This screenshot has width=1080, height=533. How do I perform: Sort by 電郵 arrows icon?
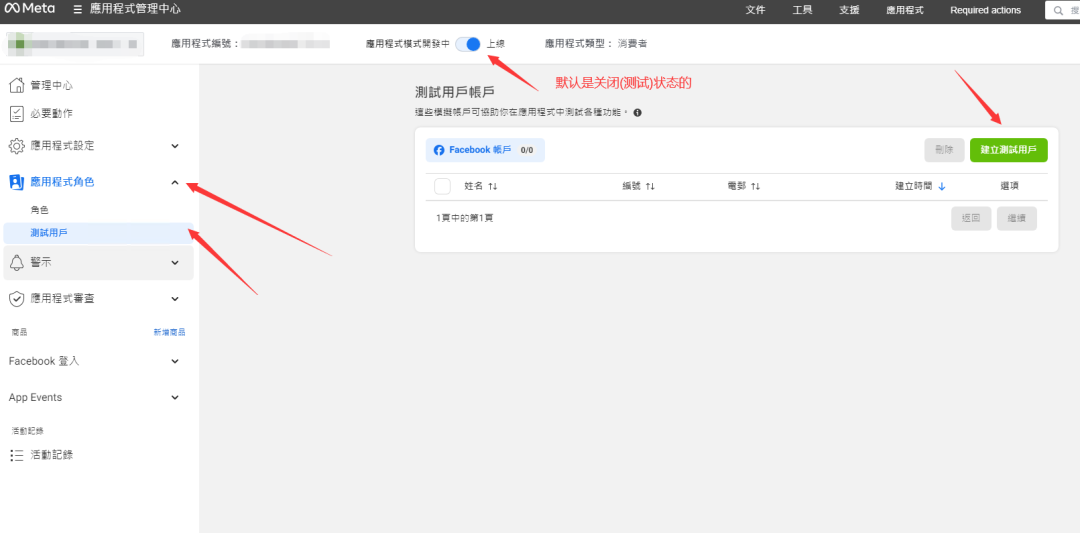click(x=755, y=187)
